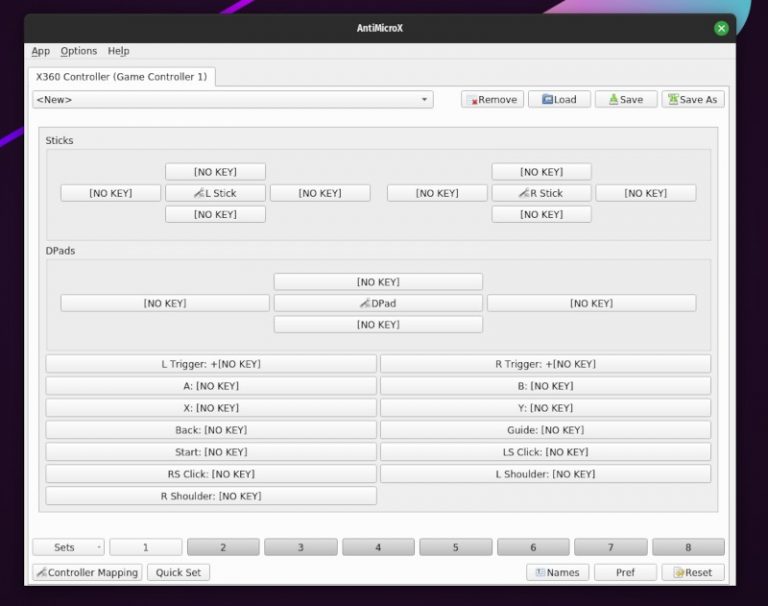
Task: Switch to set 5
Action: pos(456,547)
